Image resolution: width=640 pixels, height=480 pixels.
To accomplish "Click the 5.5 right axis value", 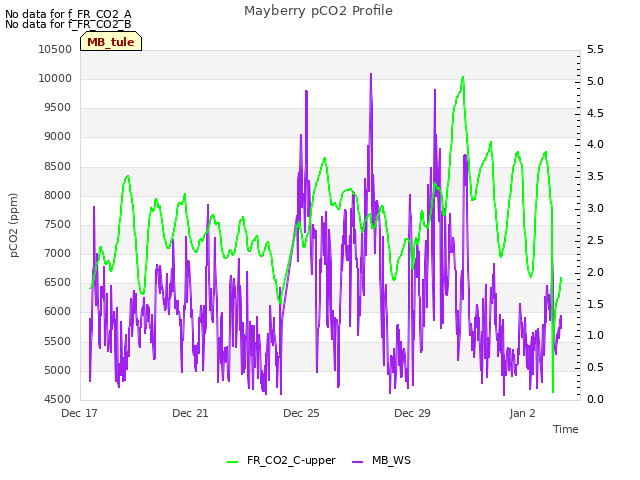I will point(595,49).
